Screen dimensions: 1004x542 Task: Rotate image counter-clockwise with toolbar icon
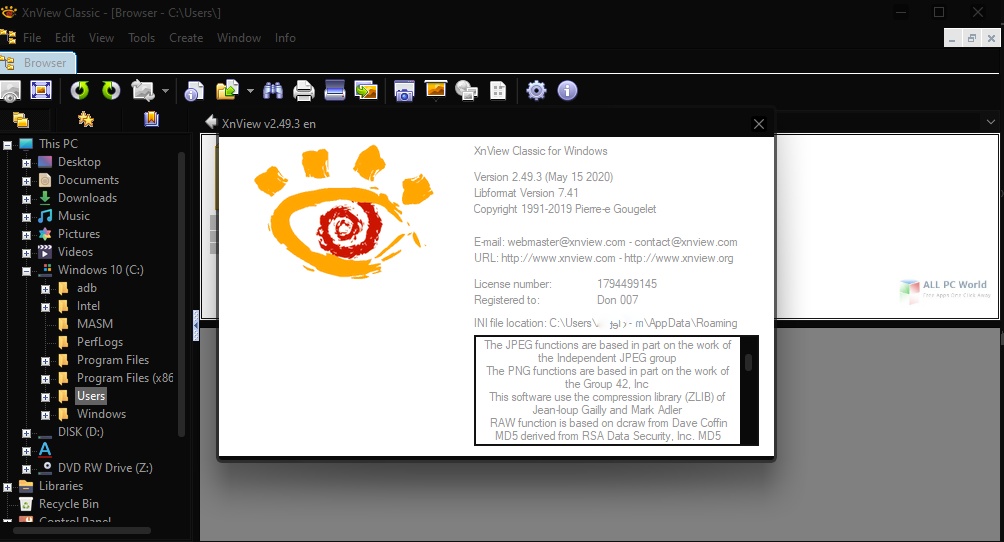click(x=79, y=90)
